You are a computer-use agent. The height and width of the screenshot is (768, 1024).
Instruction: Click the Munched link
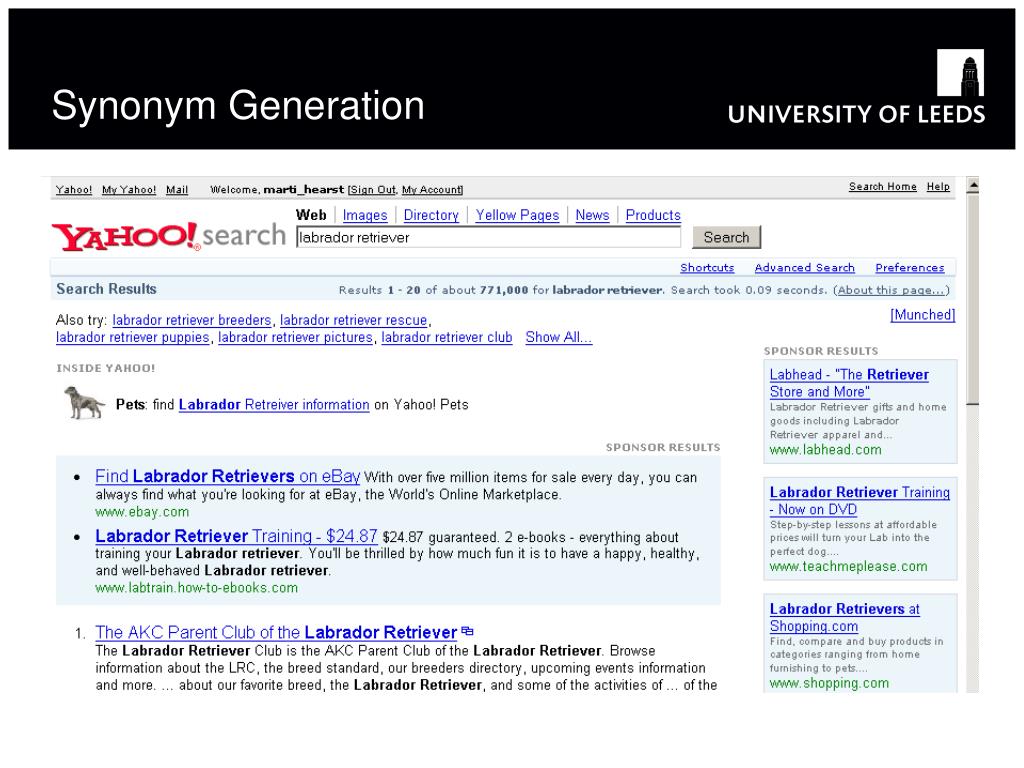coord(923,315)
